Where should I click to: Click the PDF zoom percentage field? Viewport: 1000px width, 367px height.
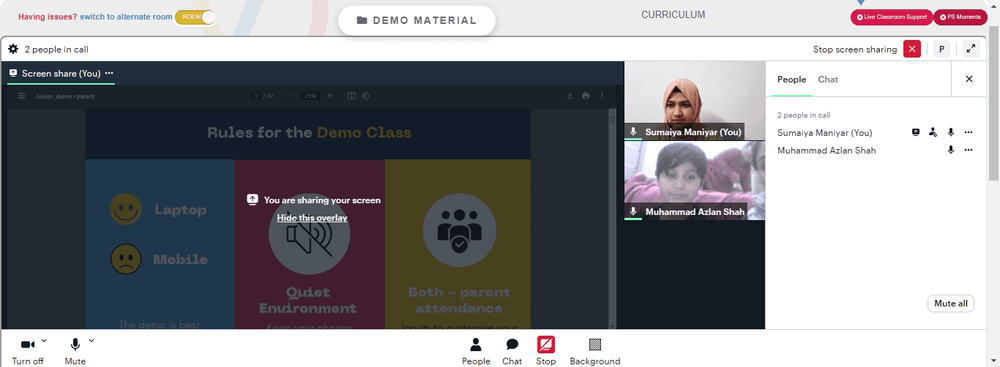pyautogui.click(x=311, y=96)
